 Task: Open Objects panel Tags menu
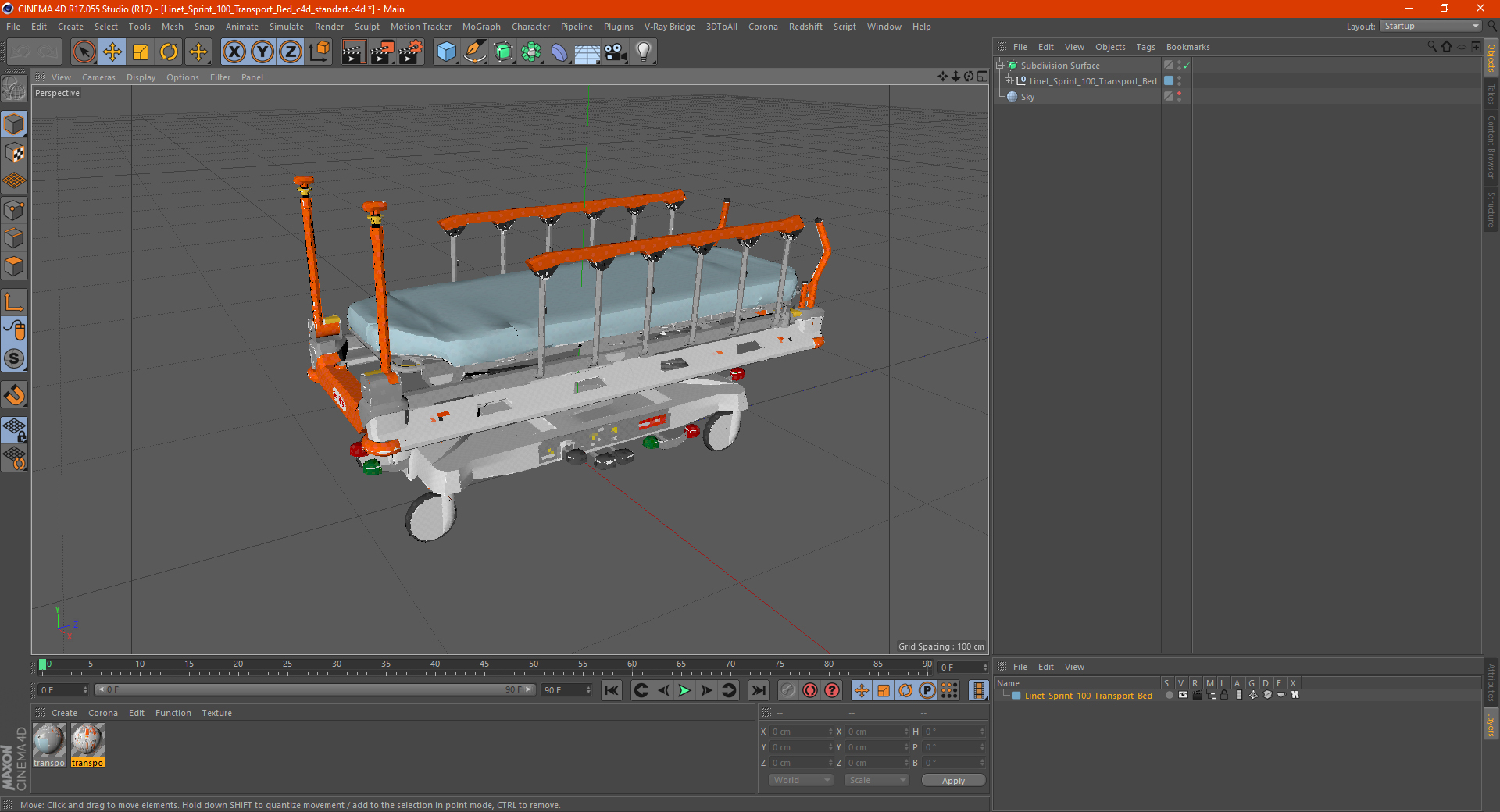coord(1145,47)
